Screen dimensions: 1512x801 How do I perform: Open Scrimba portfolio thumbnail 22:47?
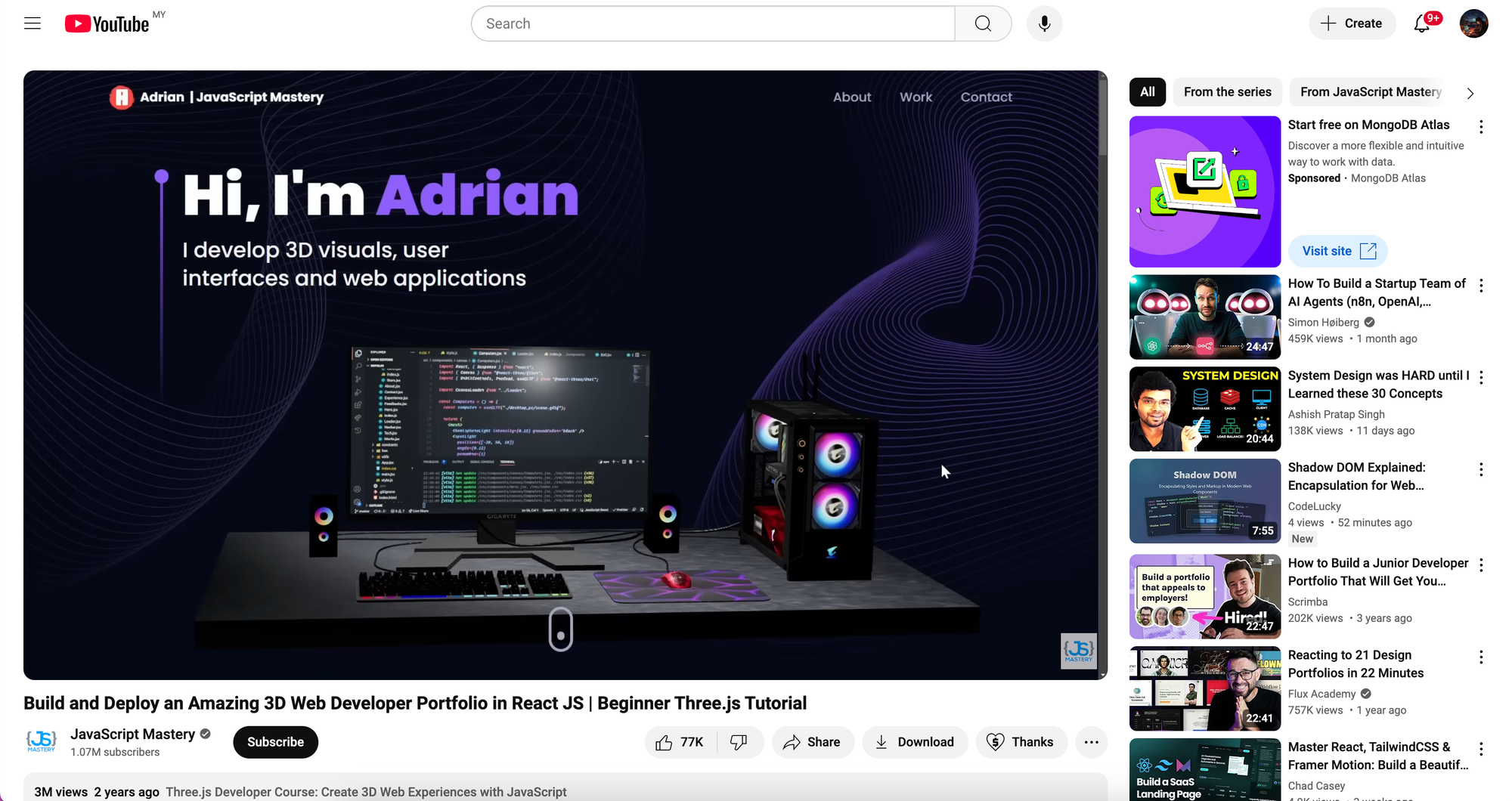coord(1205,597)
